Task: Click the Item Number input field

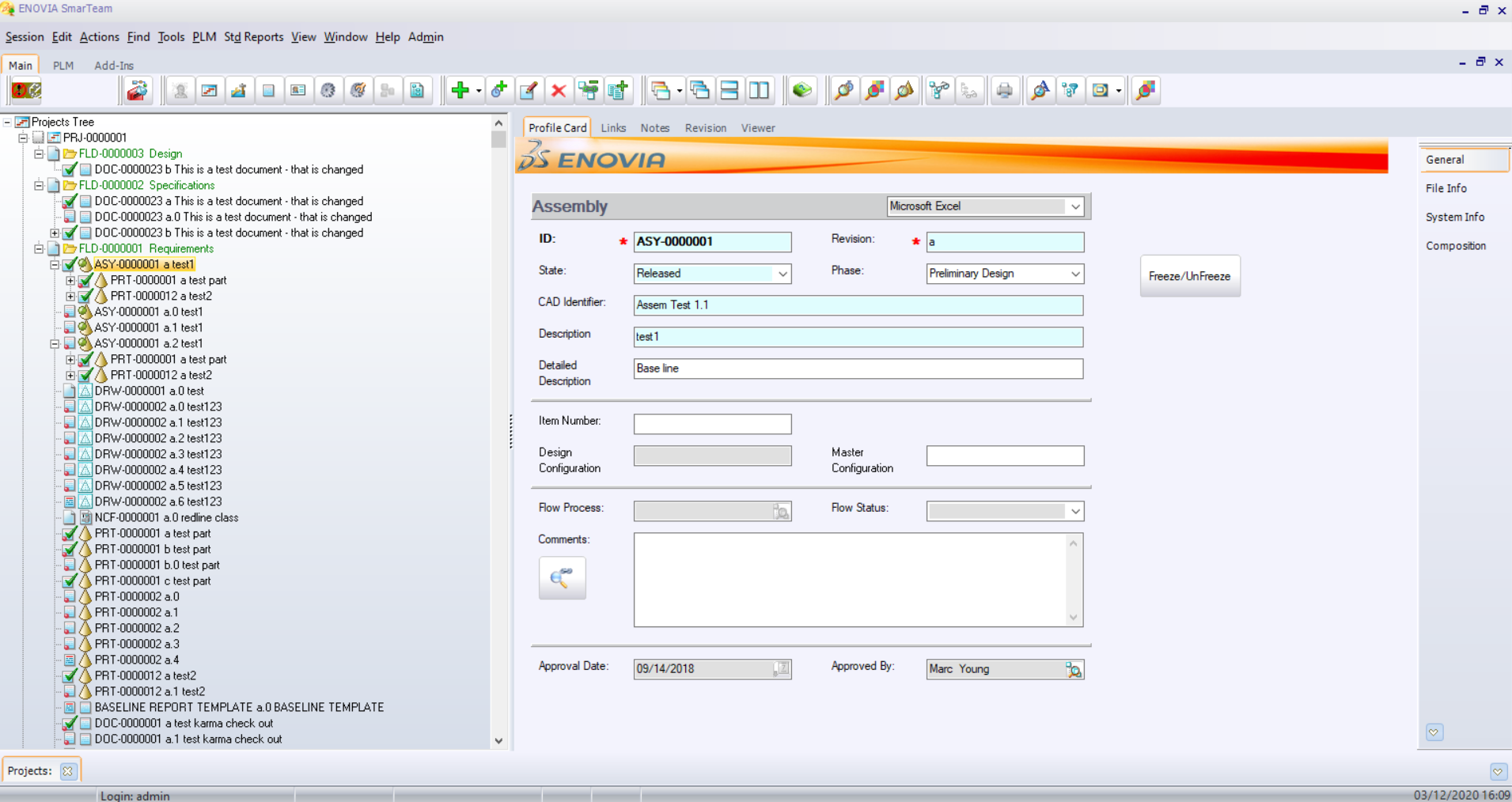Action: pos(712,424)
